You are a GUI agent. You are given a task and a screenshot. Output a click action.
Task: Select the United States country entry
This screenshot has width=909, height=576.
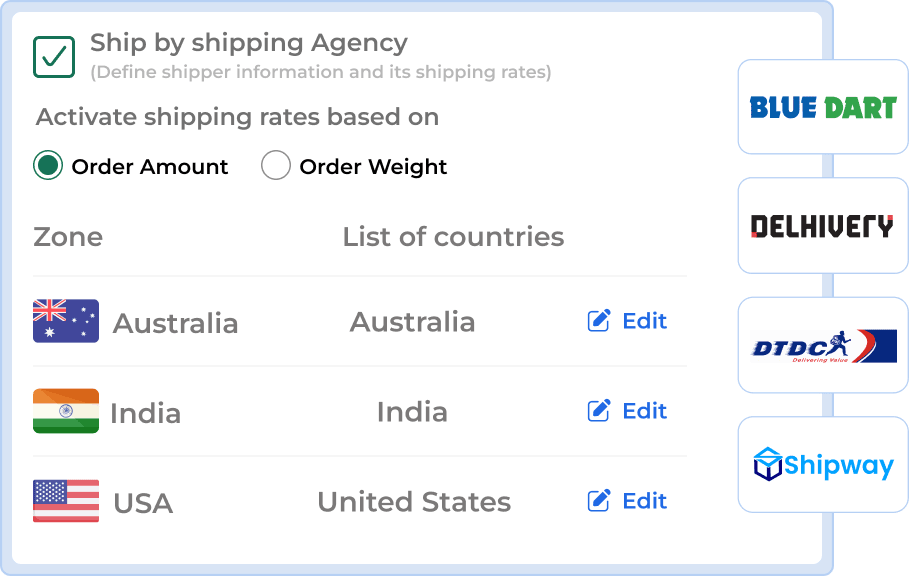click(414, 502)
